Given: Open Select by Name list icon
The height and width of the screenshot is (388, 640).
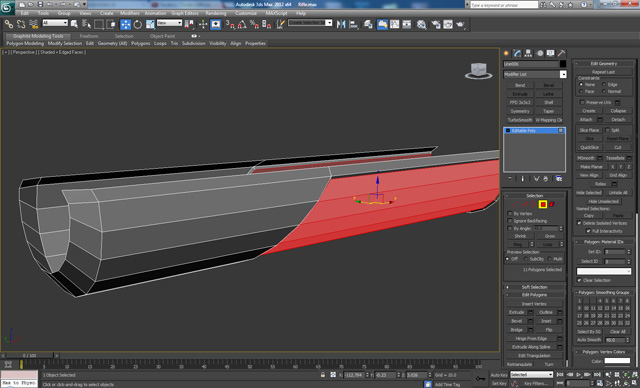Looking at the screenshot, I should pos(86,24).
